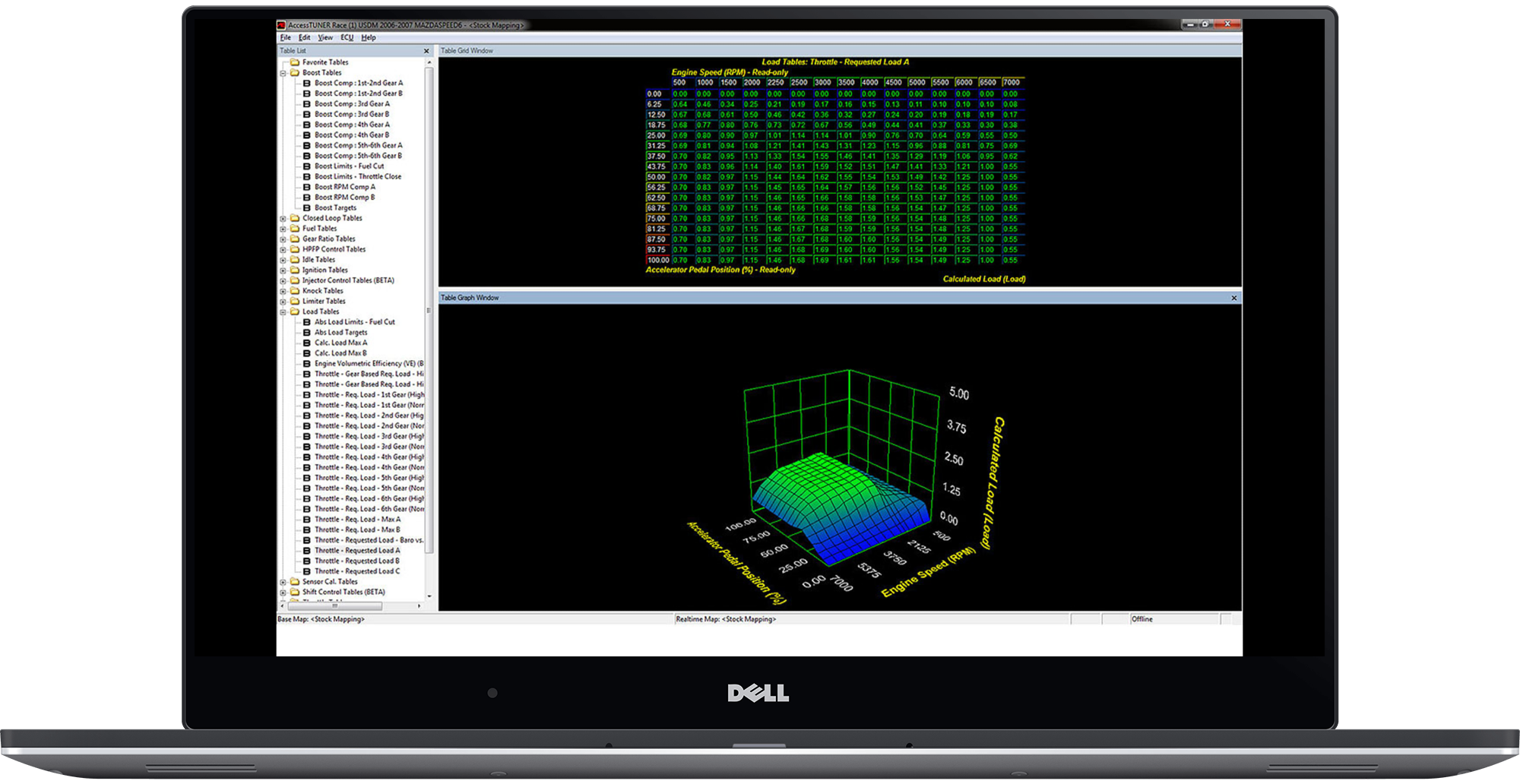
Task: Close the Table Graph Window panel
Action: (1233, 298)
